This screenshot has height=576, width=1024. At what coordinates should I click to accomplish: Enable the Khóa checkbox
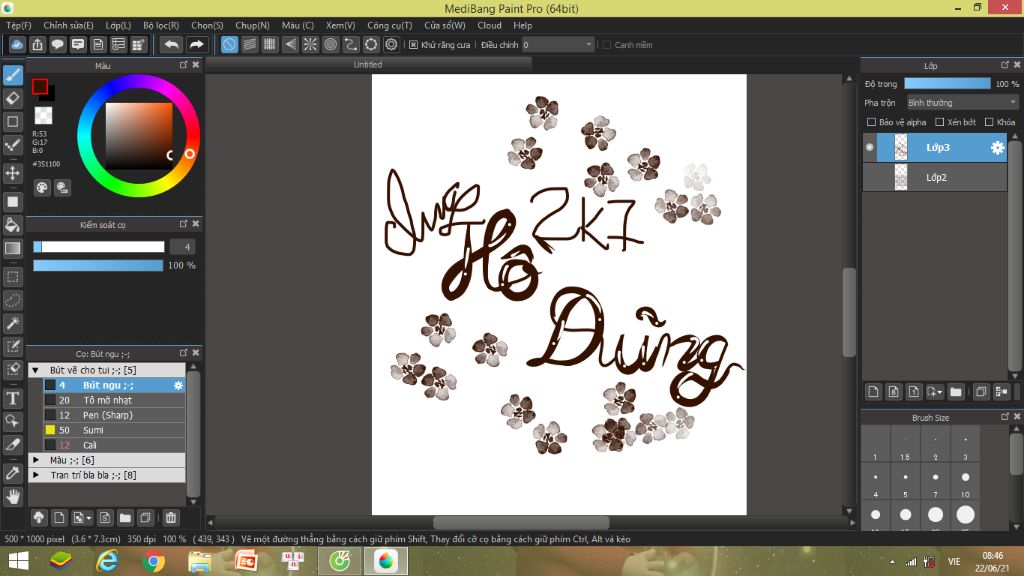(x=989, y=122)
